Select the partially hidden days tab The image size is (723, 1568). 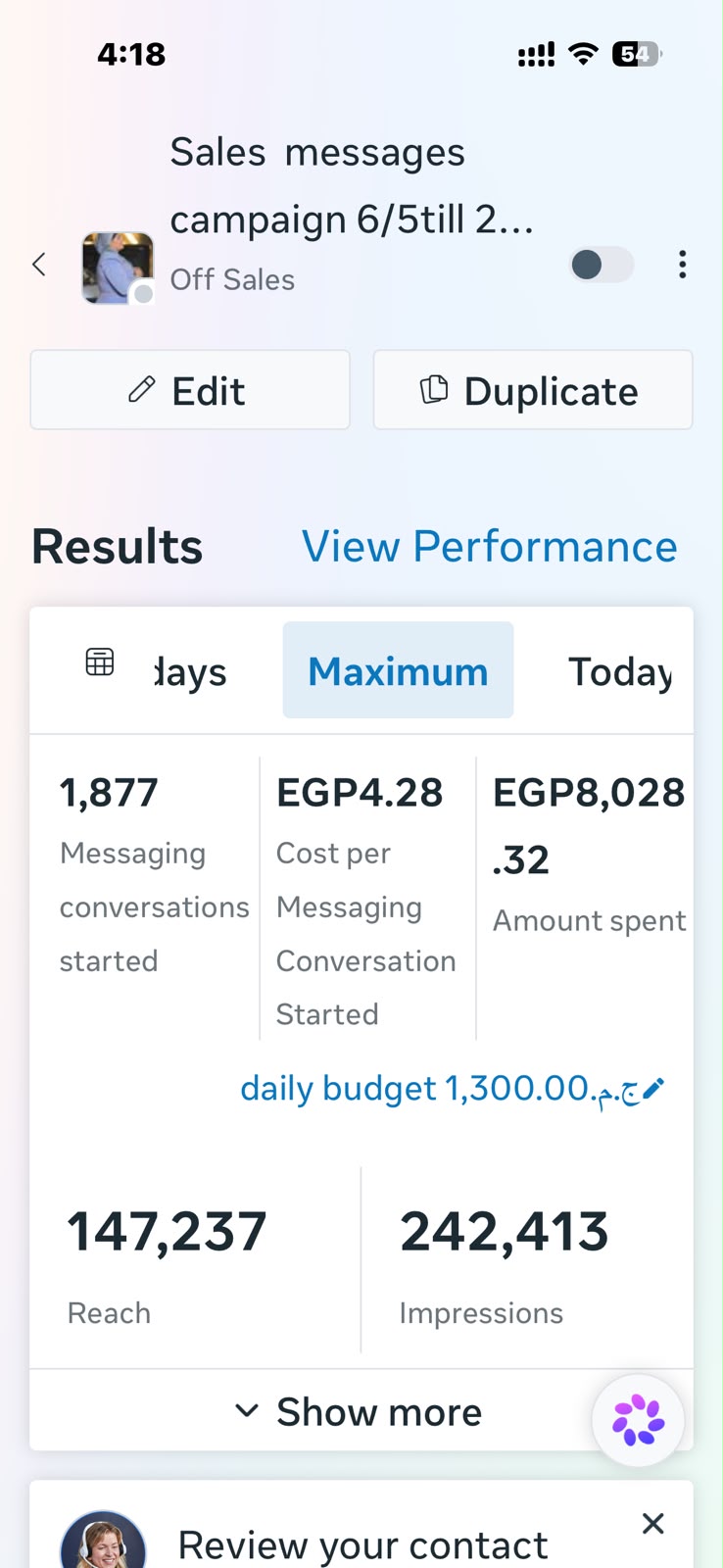pyautogui.click(x=190, y=672)
